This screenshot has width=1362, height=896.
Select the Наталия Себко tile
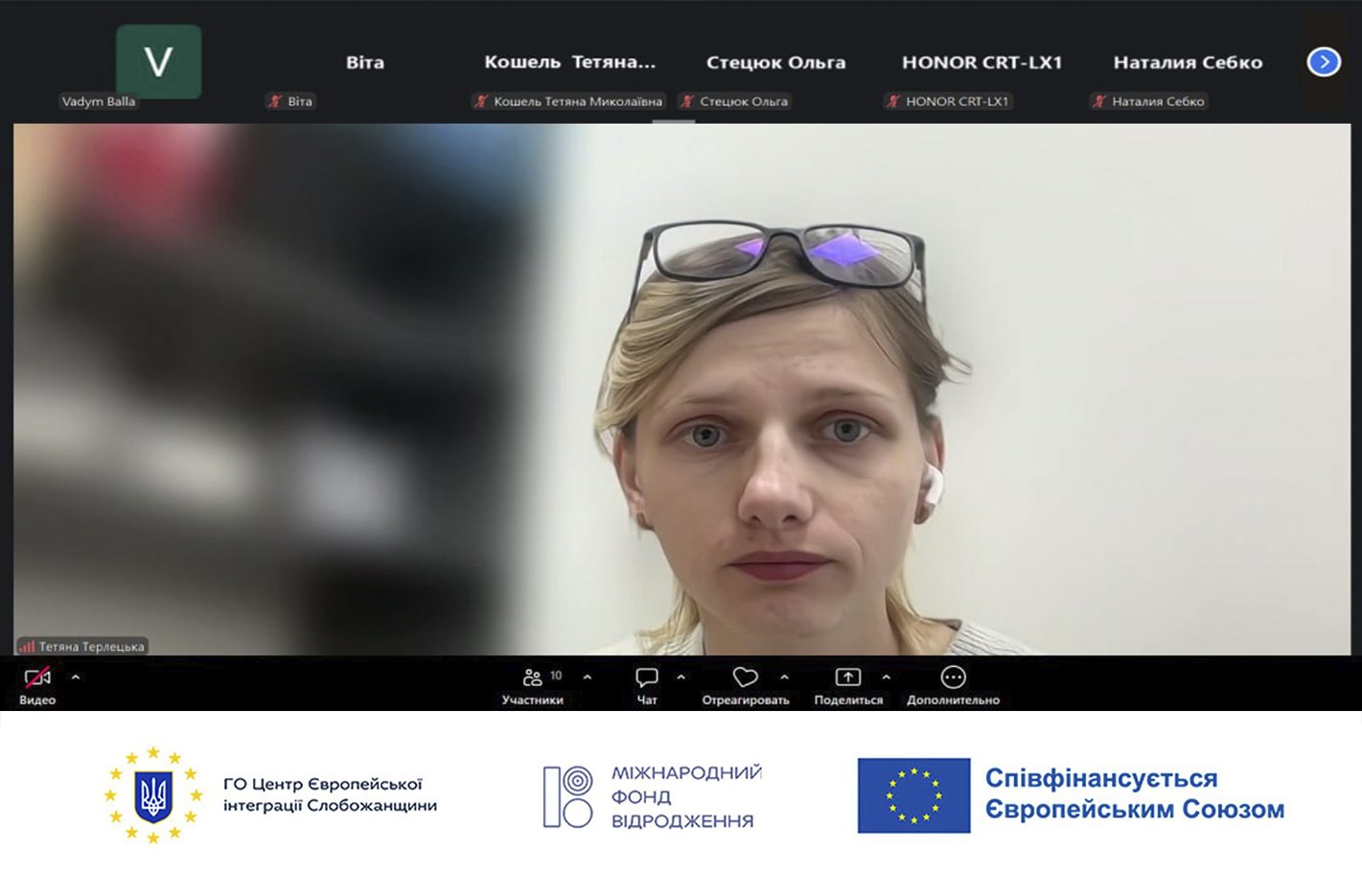(x=1188, y=65)
